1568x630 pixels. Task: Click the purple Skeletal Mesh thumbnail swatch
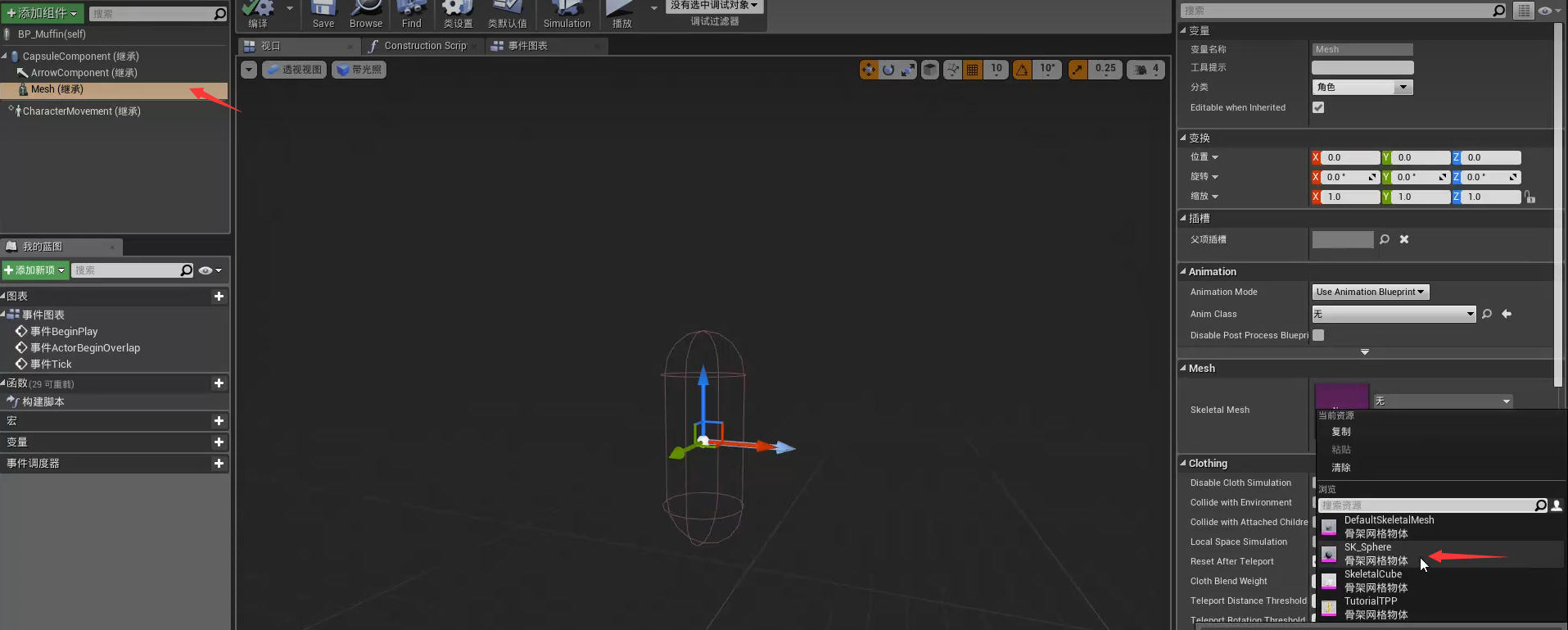(x=1340, y=396)
